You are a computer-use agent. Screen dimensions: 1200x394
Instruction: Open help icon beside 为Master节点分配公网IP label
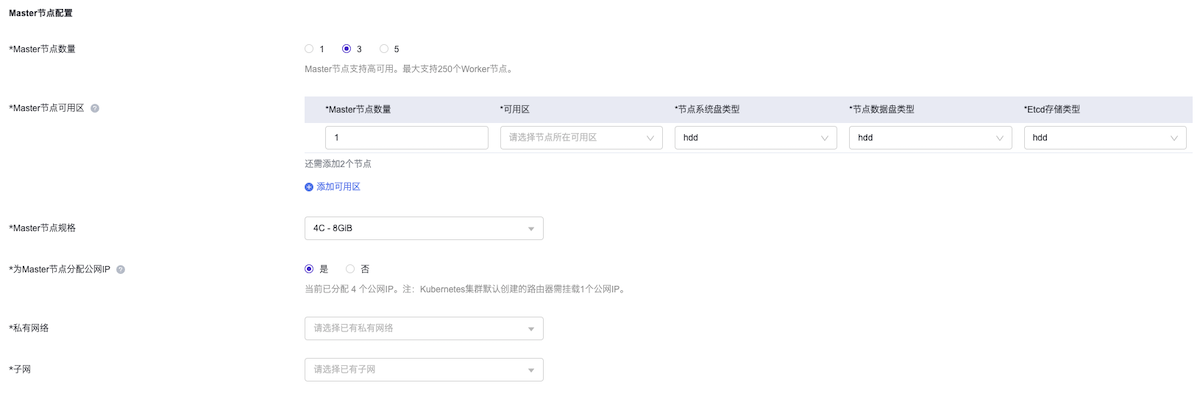pos(121,270)
